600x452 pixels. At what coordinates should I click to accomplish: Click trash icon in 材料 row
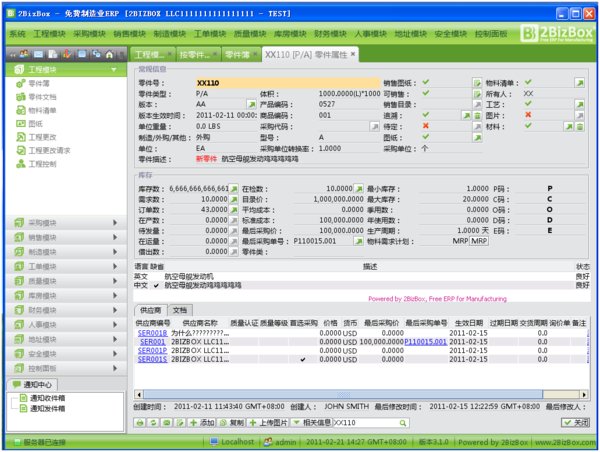(580, 127)
